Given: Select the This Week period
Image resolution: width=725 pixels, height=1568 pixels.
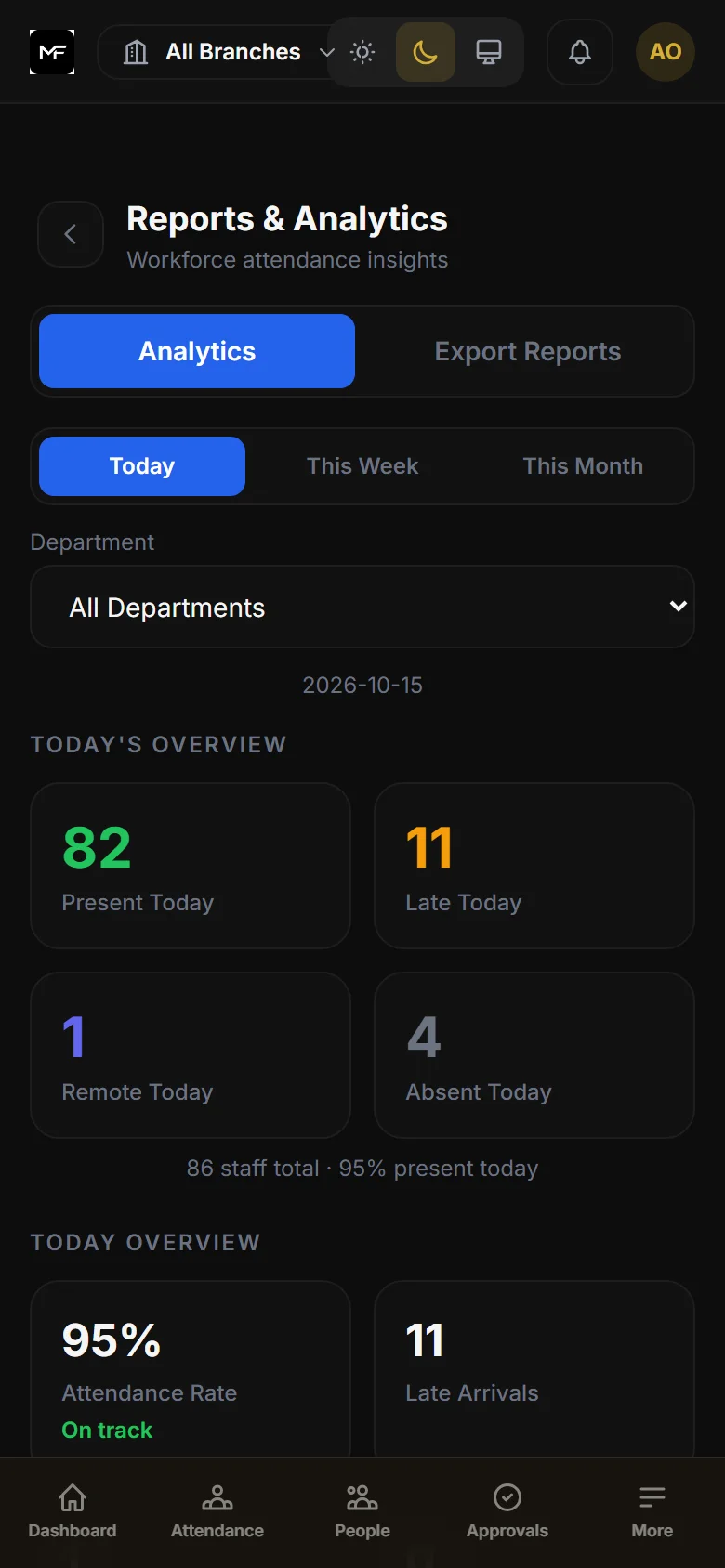Looking at the screenshot, I should (362, 466).
